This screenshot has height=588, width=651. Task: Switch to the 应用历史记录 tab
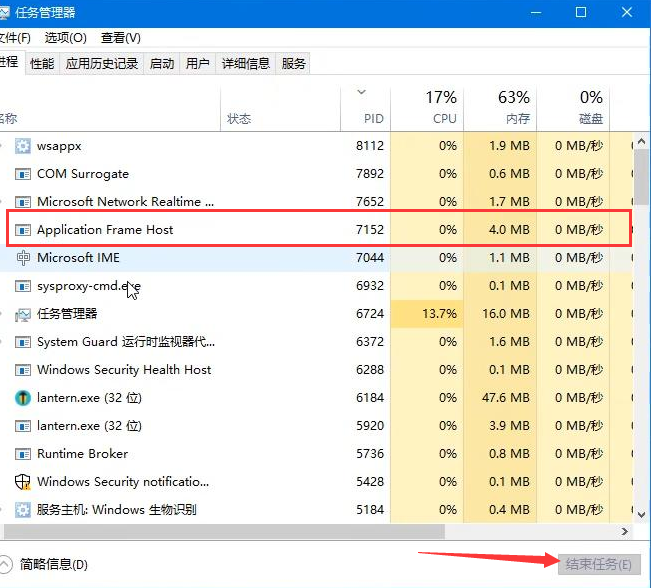point(102,64)
